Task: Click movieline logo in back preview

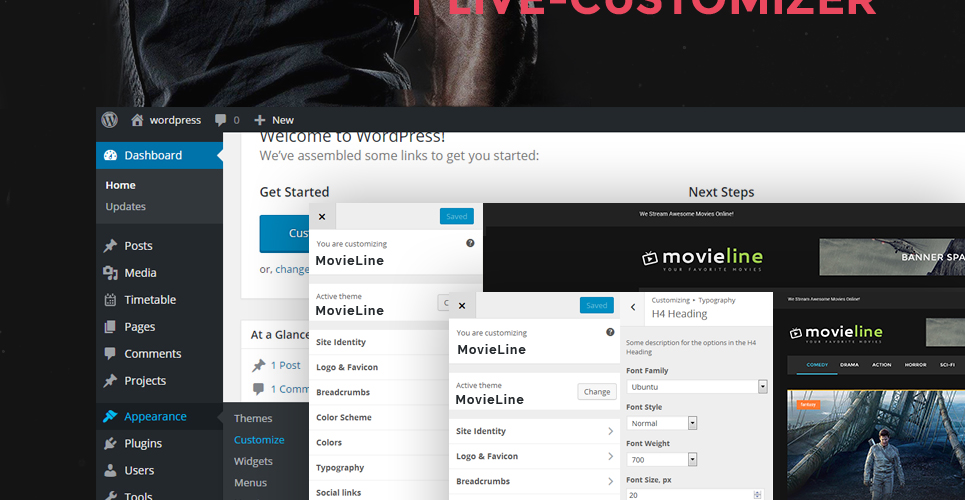Action: point(702,259)
